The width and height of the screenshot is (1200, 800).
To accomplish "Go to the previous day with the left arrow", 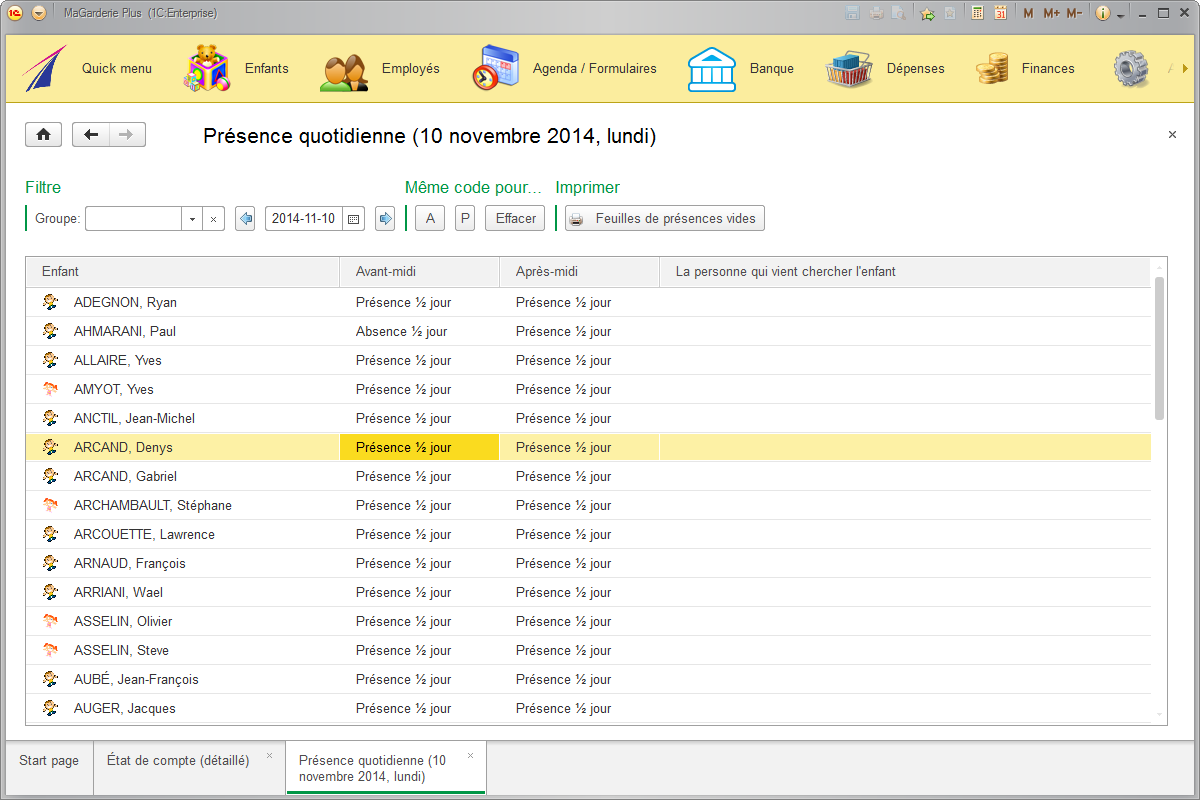I will click(245, 218).
